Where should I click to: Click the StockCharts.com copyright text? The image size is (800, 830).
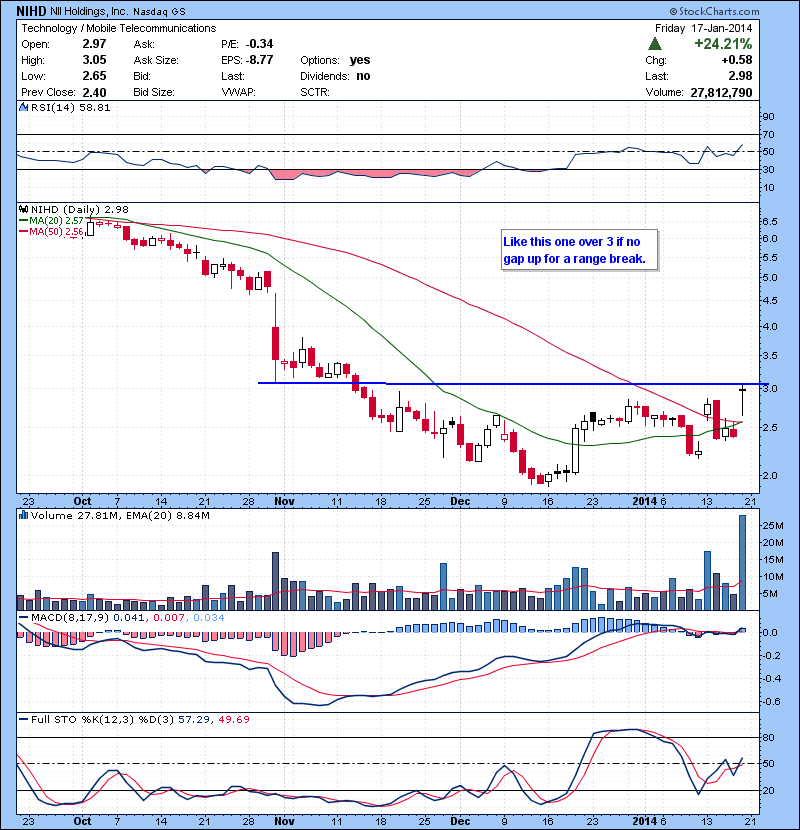[714, 11]
